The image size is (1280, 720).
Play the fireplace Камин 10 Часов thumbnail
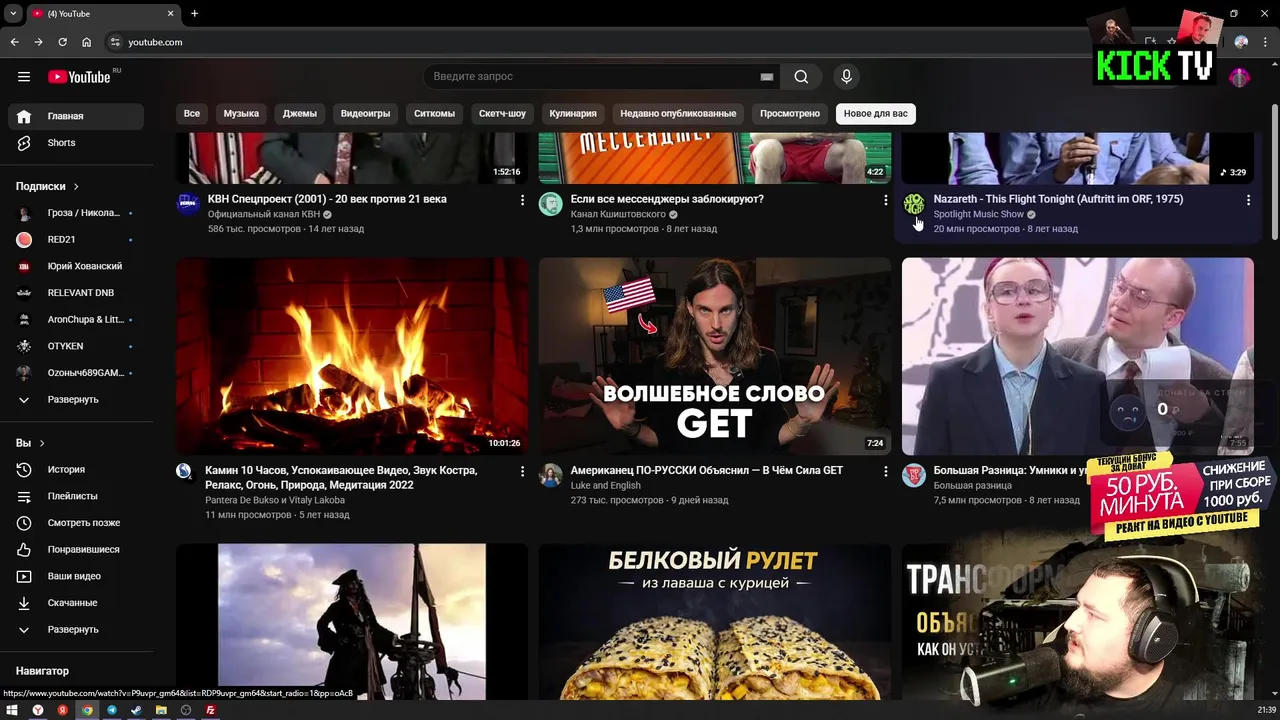click(352, 356)
